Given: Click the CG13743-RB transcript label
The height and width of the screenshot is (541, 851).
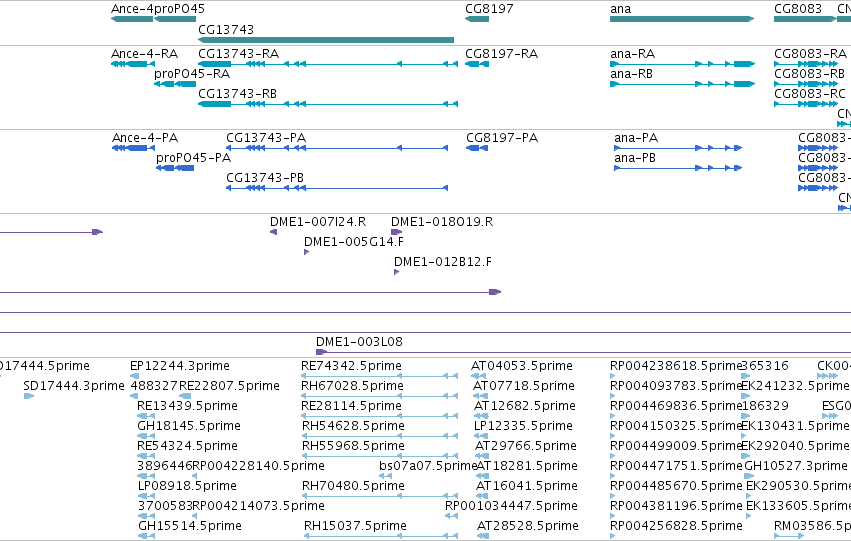Looking at the screenshot, I should 237,94.
